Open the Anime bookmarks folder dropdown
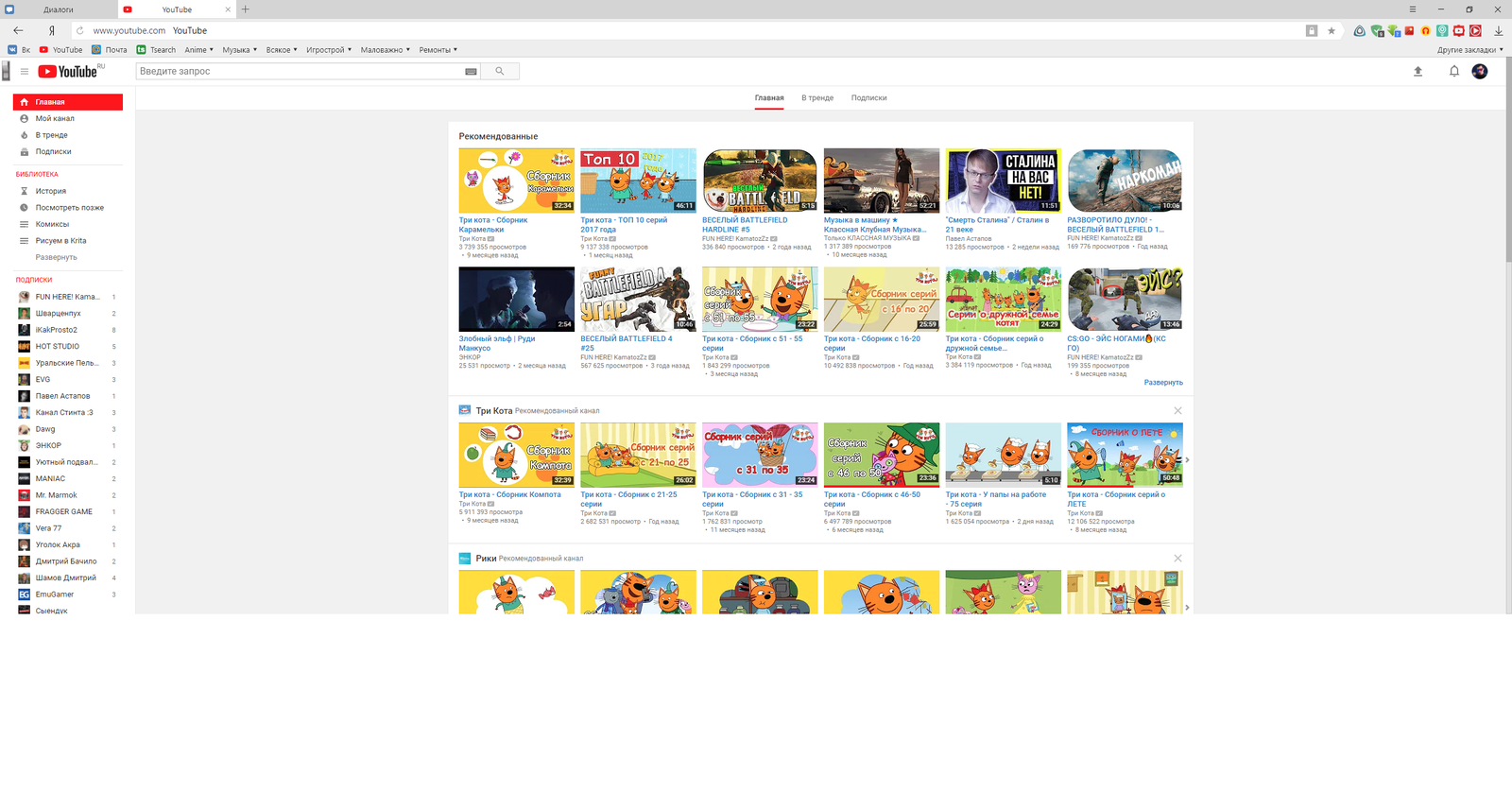This screenshot has height=810, width=1512. pyautogui.click(x=198, y=50)
